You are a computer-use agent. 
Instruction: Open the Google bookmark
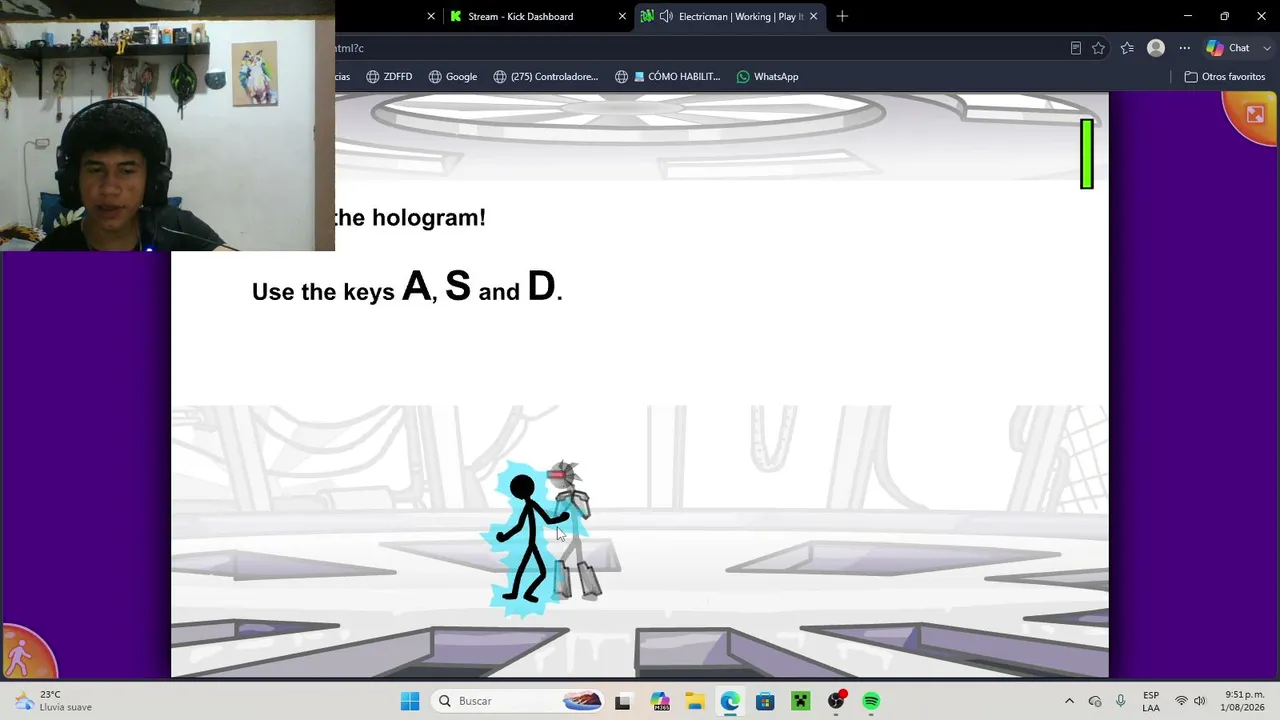452,77
